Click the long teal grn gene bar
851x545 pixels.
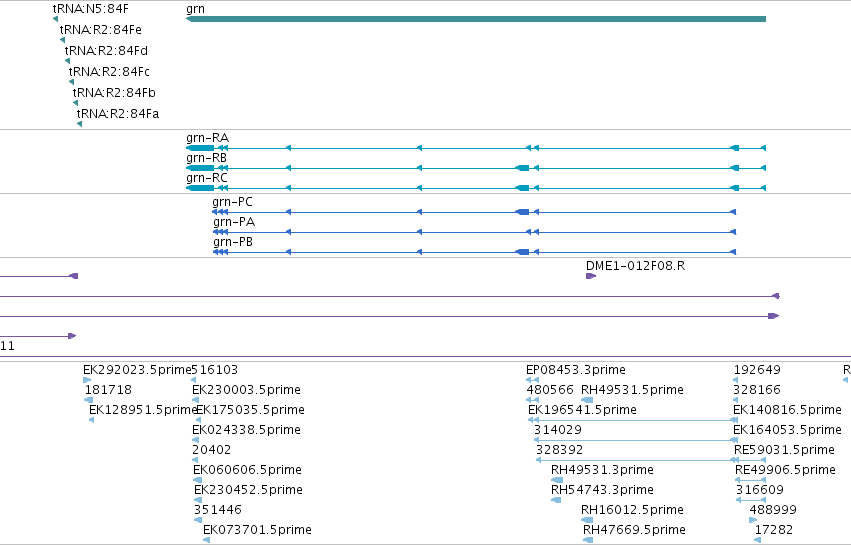(x=475, y=19)
